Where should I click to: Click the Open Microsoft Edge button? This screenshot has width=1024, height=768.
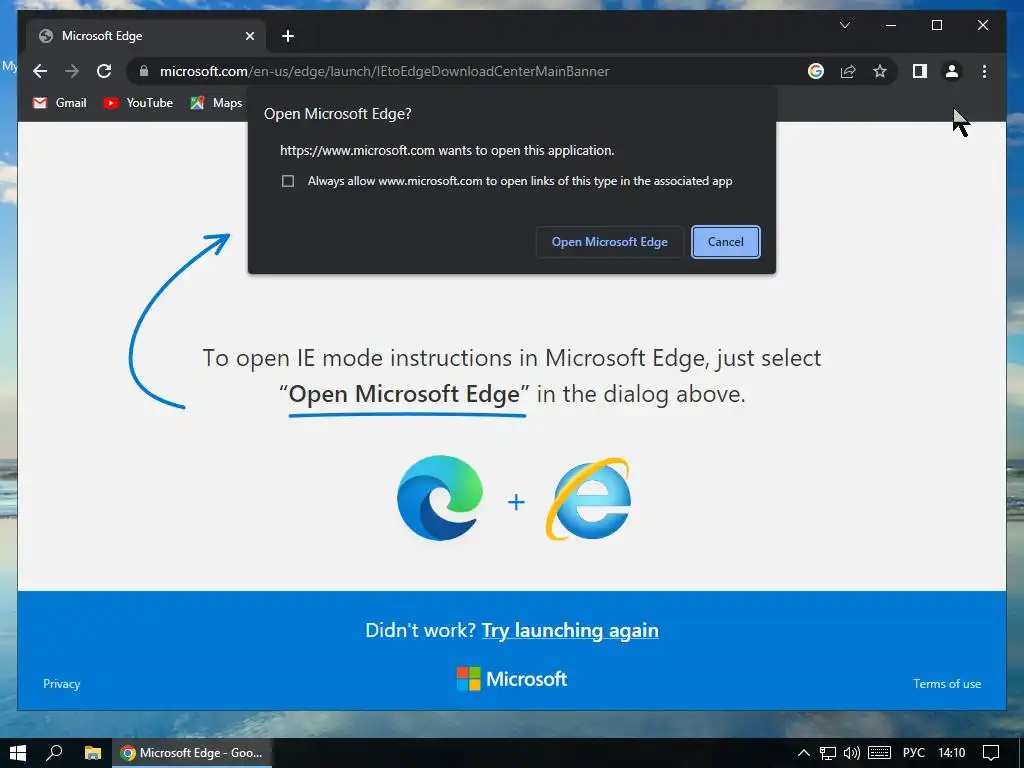click(609, 242)
